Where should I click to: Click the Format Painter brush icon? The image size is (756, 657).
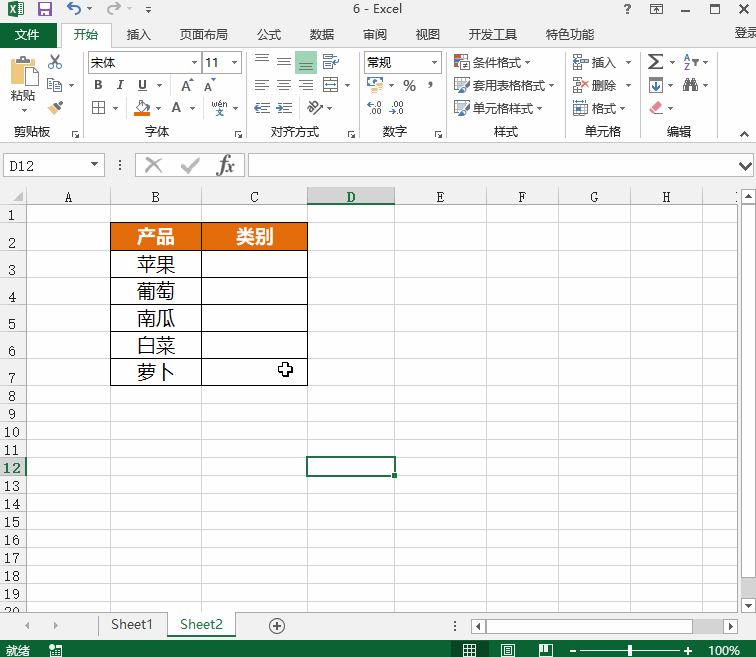pos(55,108)
